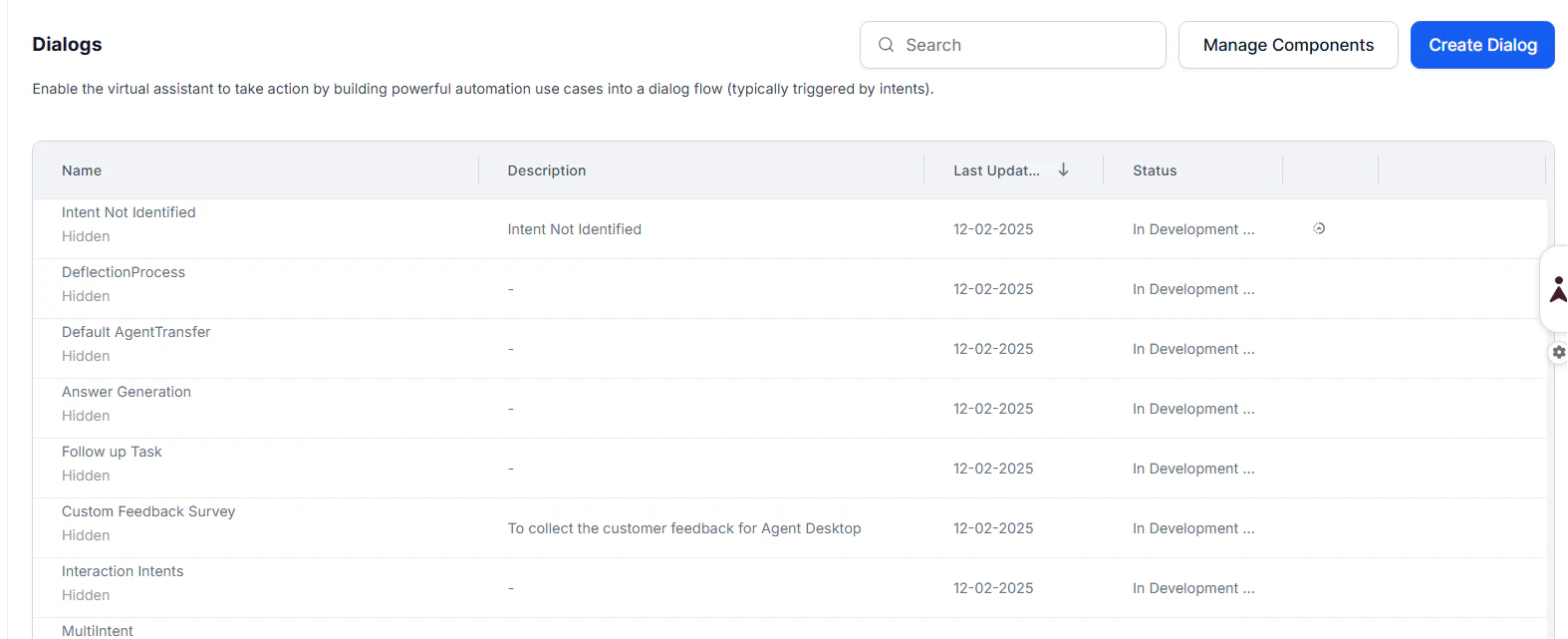
Task: Open the Intent Not Identified dialog
Action: tap(129, 212)
